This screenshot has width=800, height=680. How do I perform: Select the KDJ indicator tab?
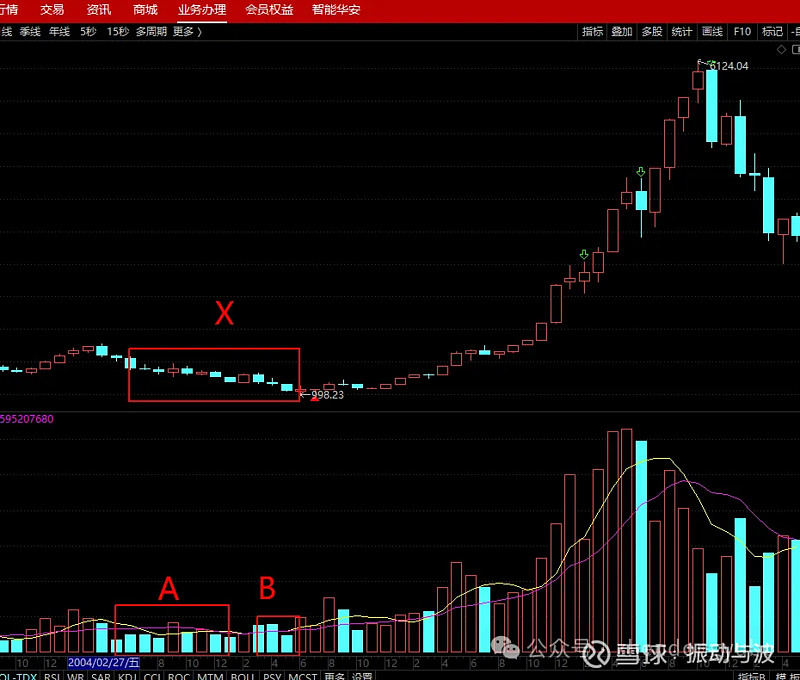coord(127,676)
